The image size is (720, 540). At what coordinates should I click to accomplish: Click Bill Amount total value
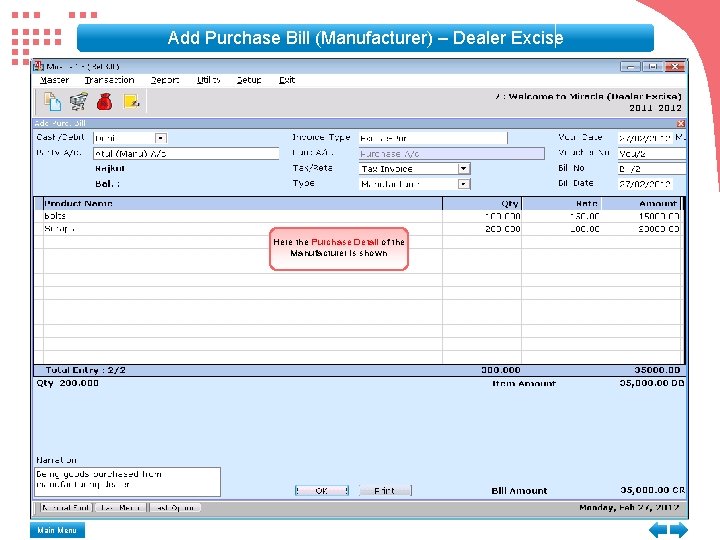pyautogui.click(x=652, y=490)
